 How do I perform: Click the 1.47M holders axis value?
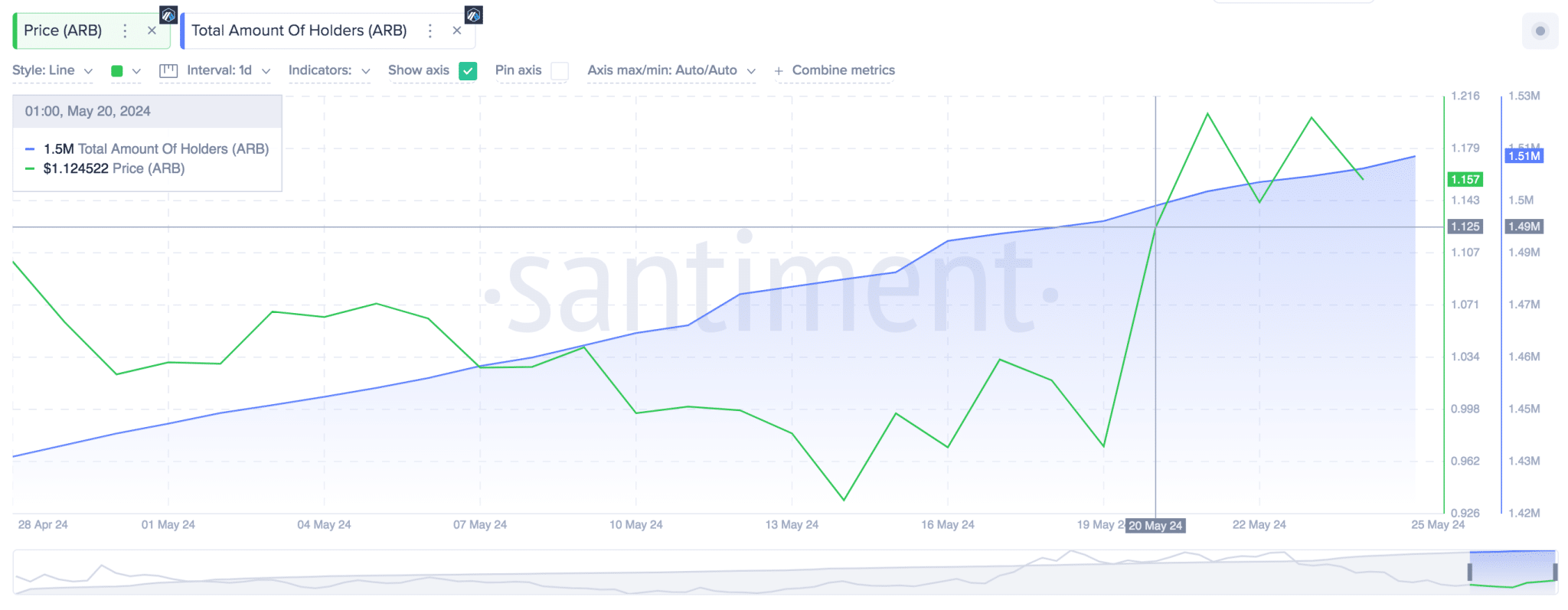(x=1524, y=305)
